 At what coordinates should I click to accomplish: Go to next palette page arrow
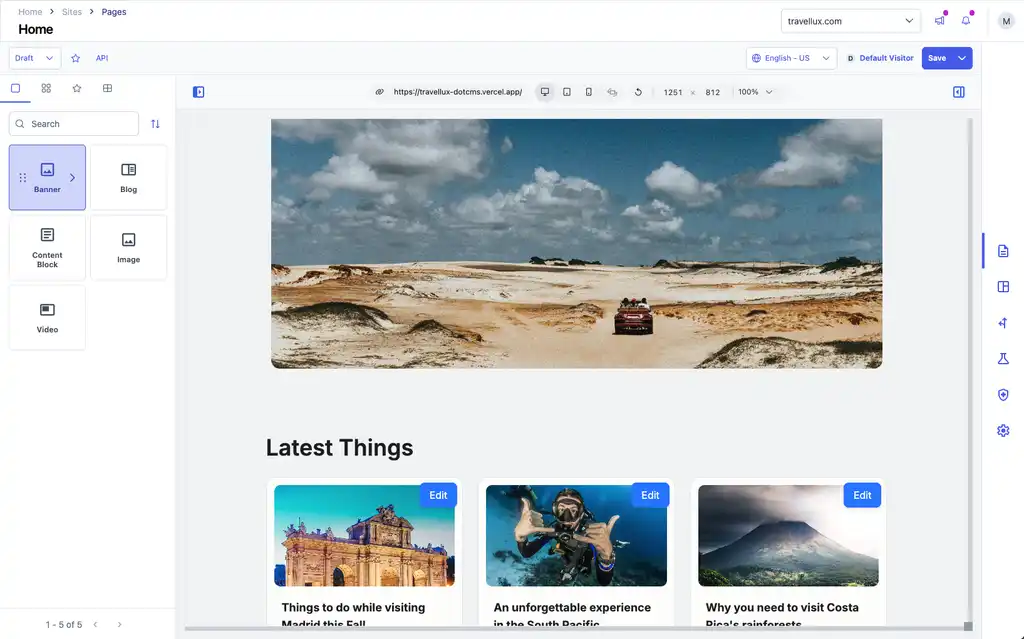[x=120, y=625]
